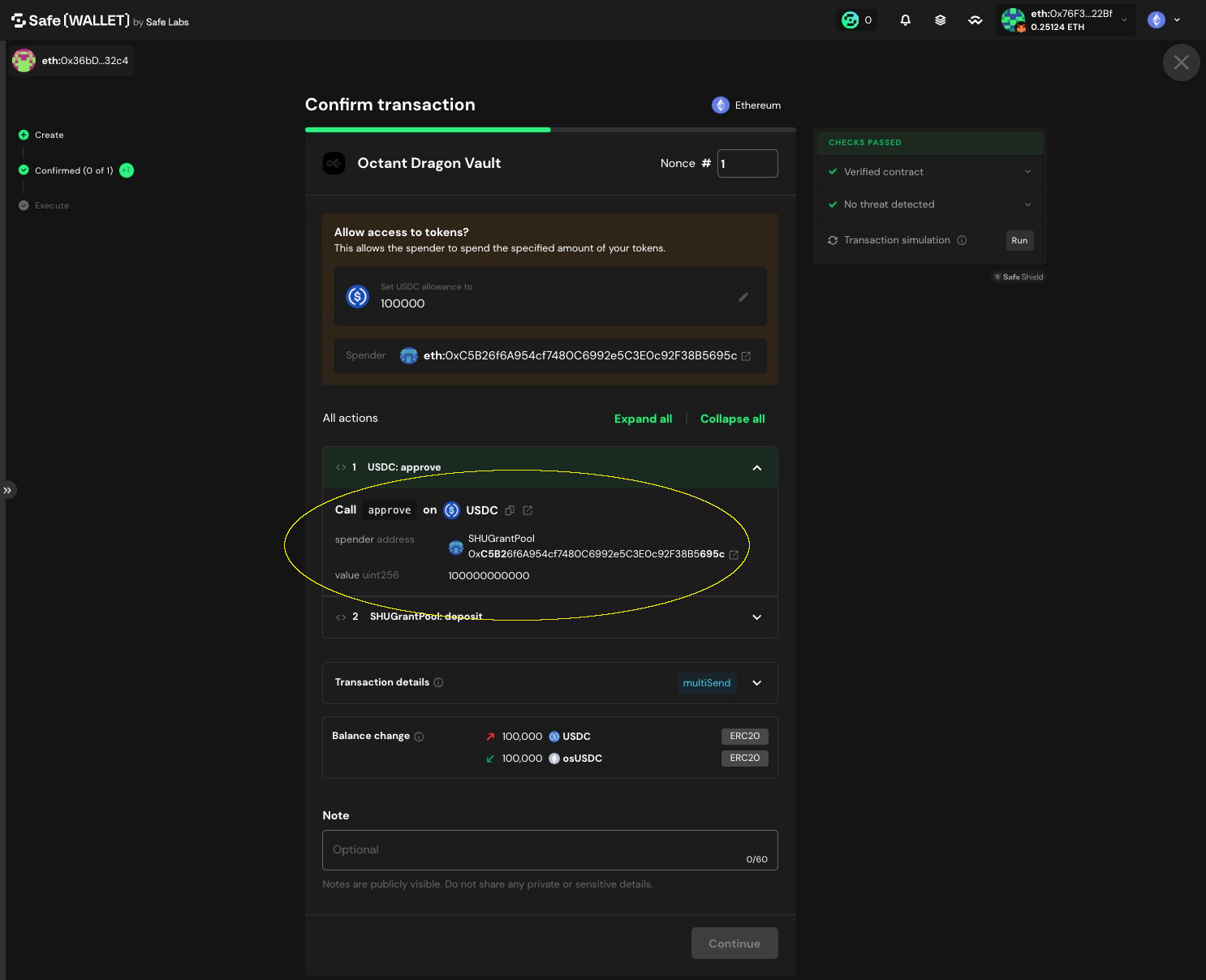Click the batch transactions stack icon

pyautogui.click(x=940, y=20)
